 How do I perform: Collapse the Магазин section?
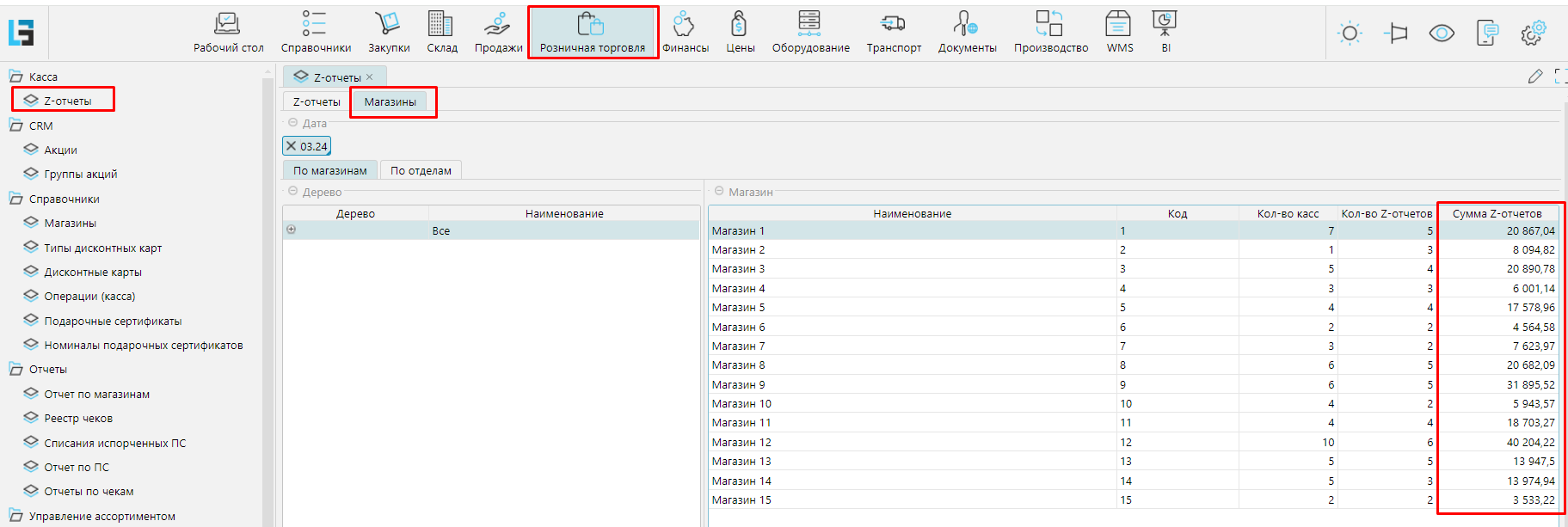pos(719,191)
